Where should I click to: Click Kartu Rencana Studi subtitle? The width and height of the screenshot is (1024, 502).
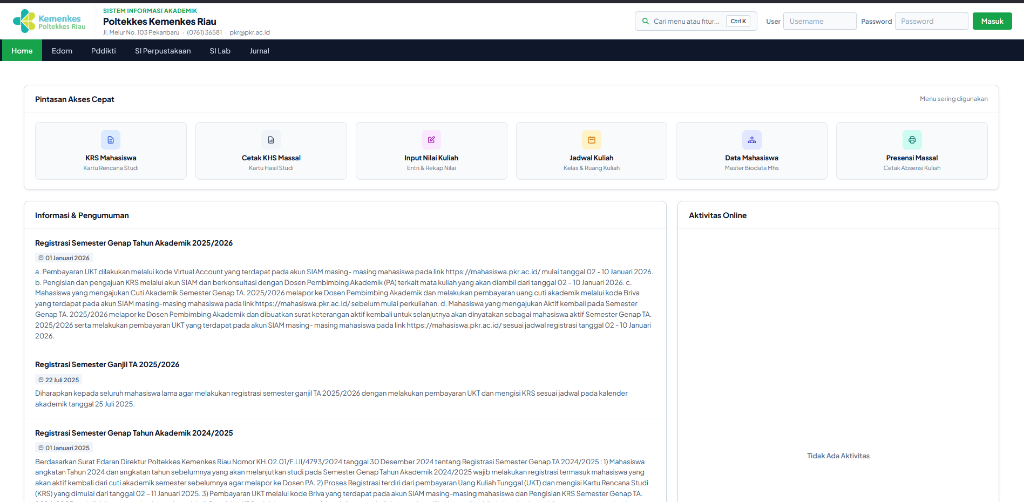110,168
